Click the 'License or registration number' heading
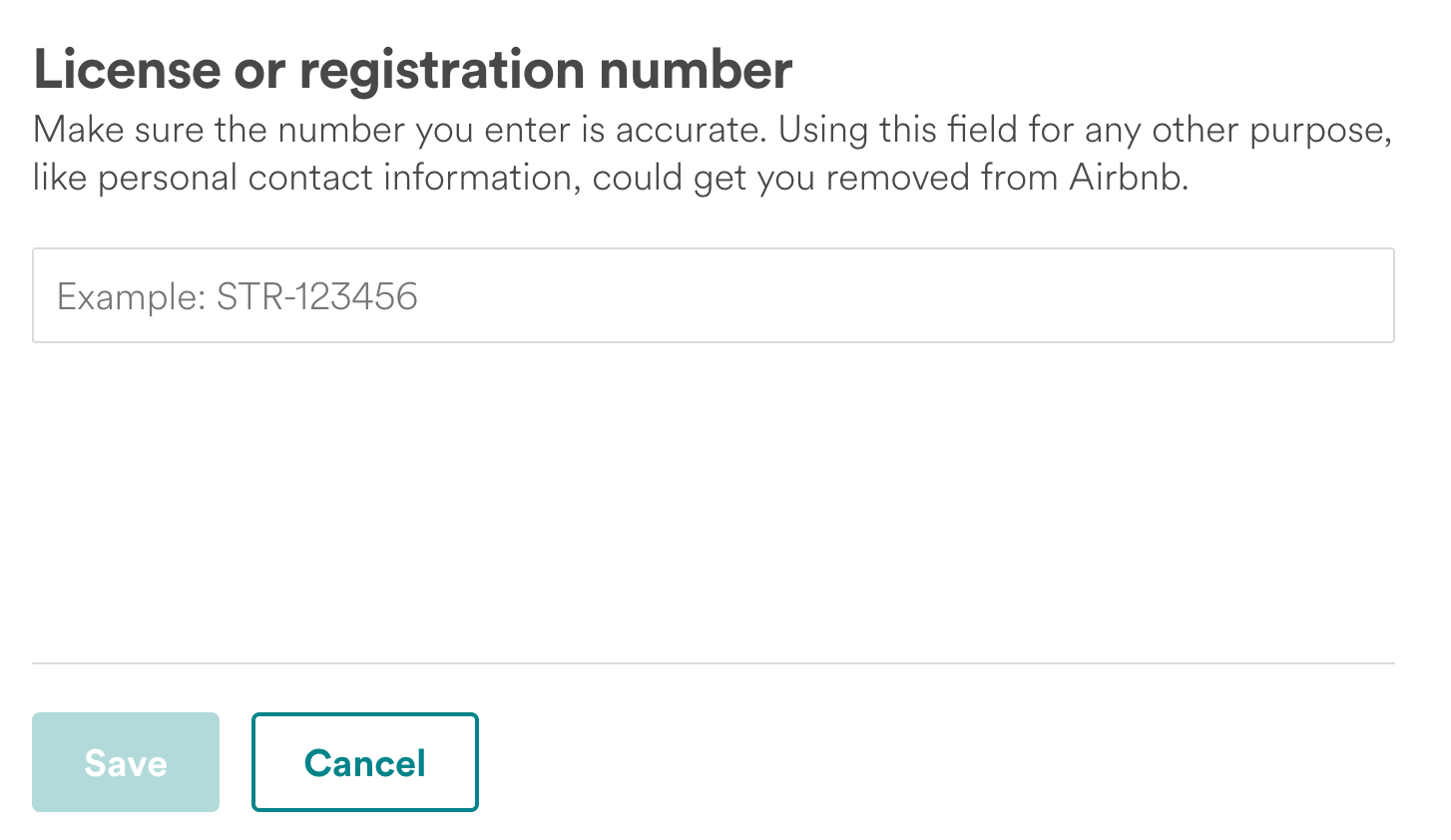Viewport: 1451px width, 840px height. coord(412,69)
